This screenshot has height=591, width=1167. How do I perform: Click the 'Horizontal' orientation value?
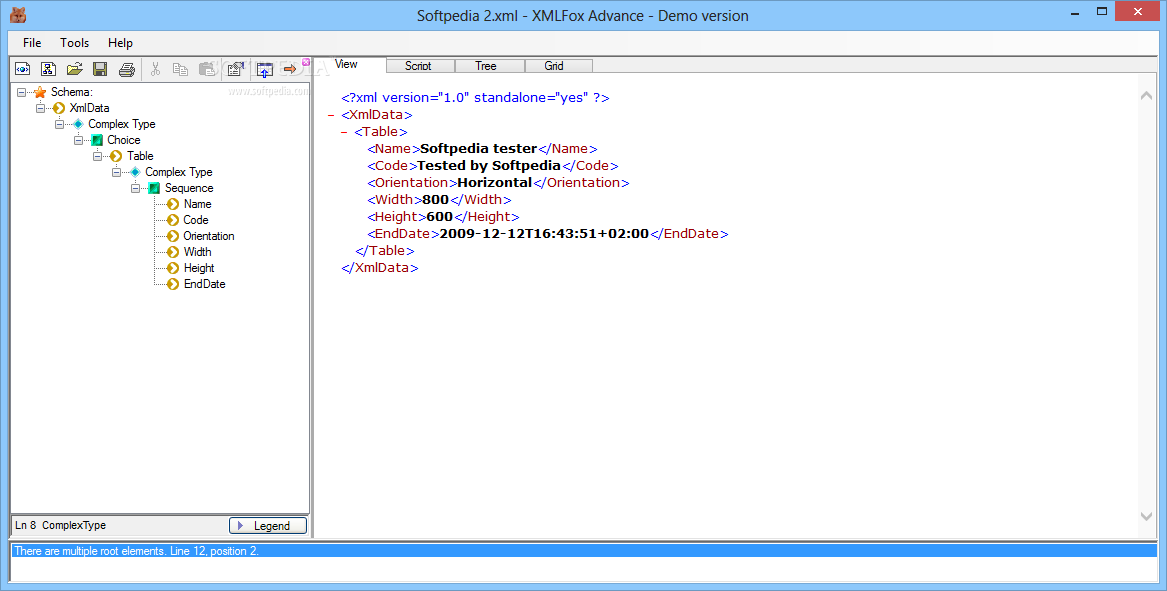pos(495,183)
